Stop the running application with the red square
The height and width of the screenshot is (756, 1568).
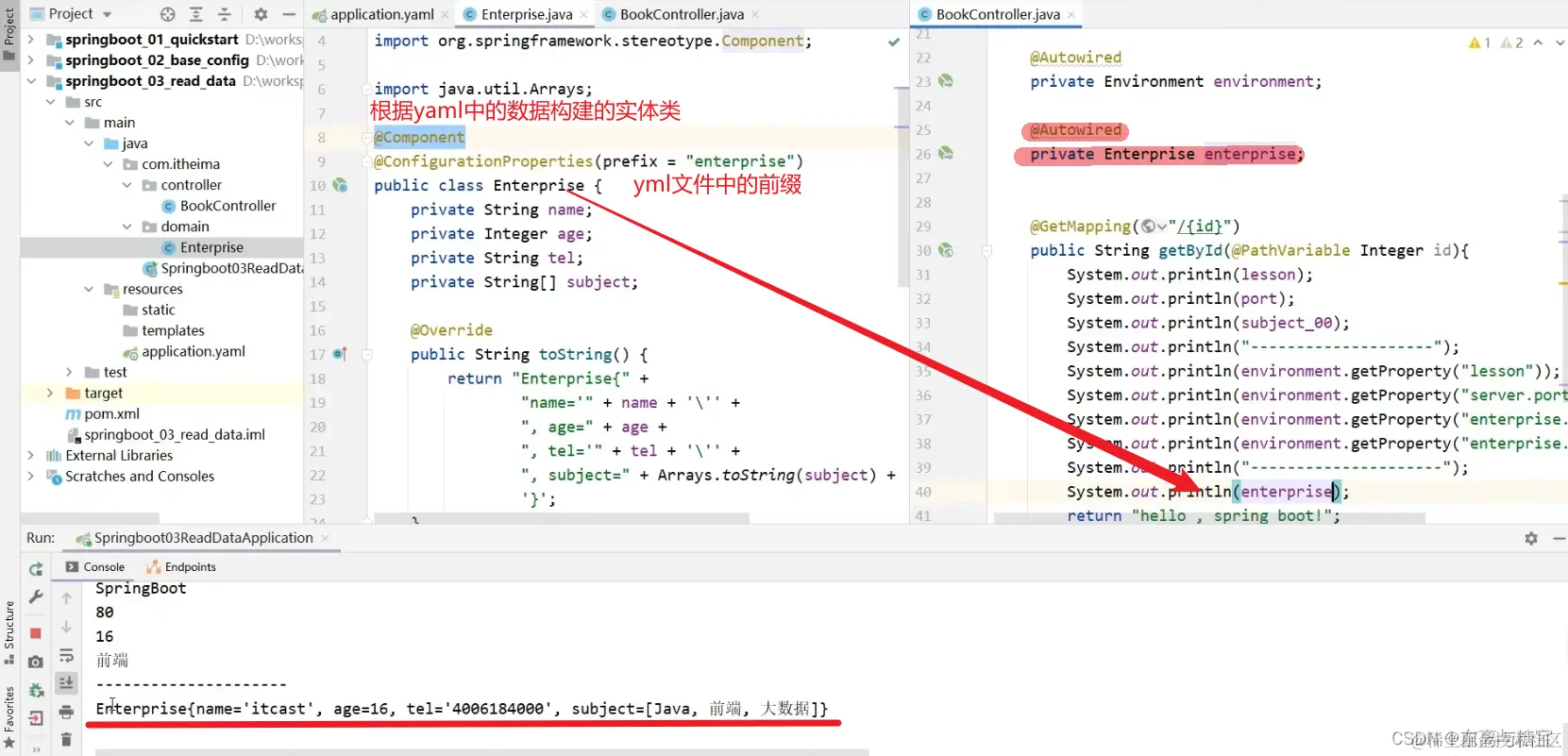(36, 633)
